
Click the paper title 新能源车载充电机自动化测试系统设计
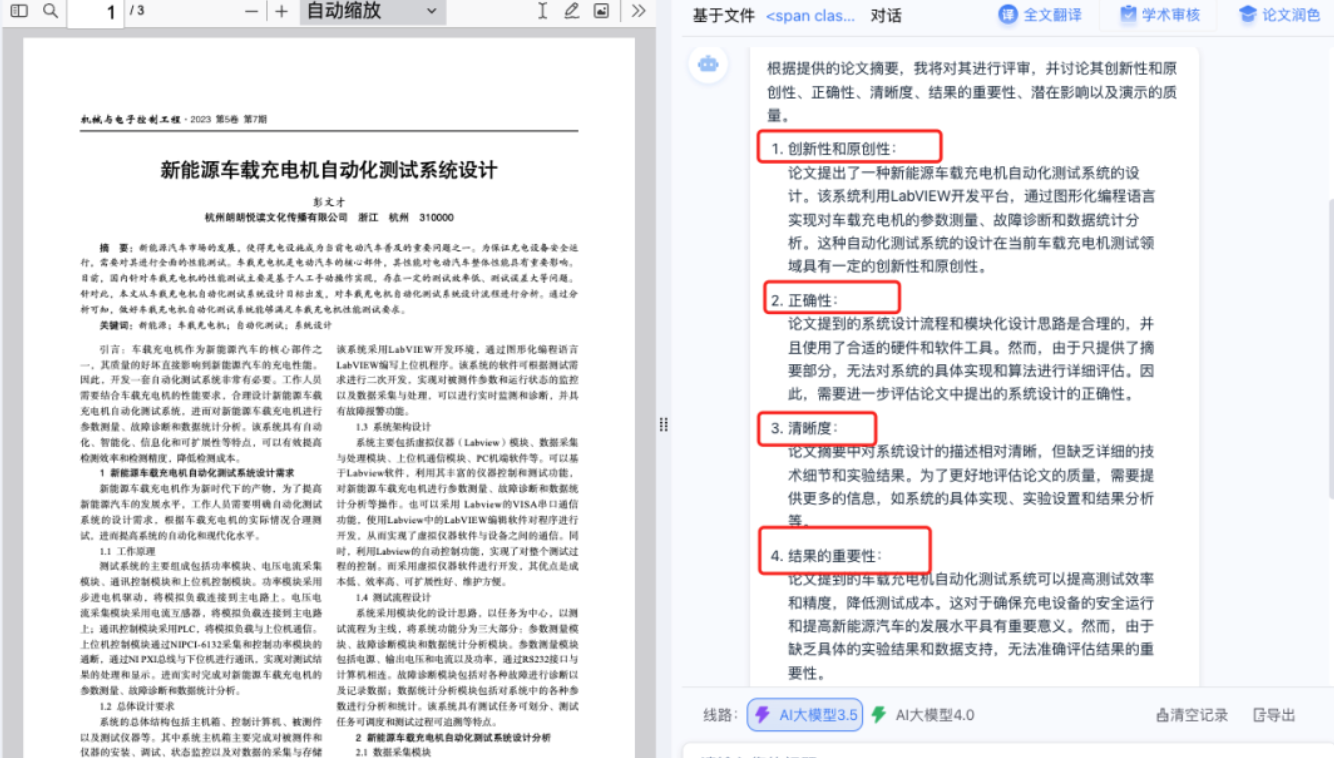328,170
